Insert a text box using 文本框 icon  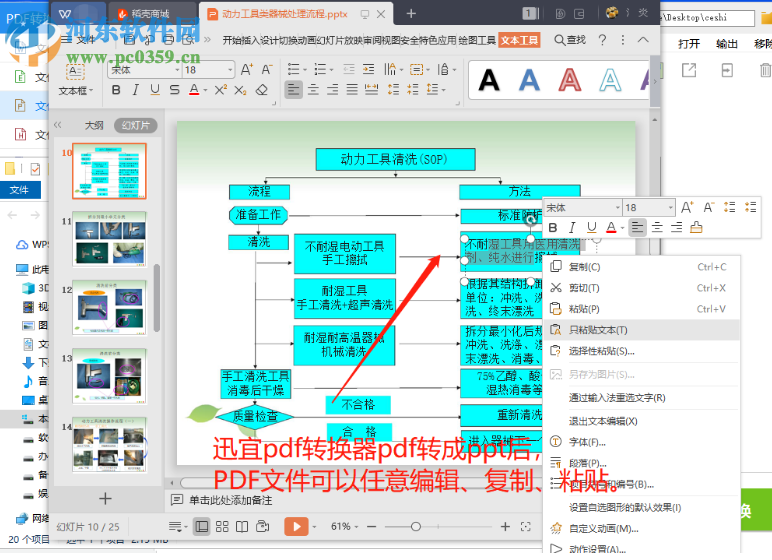tap(75, 72)
